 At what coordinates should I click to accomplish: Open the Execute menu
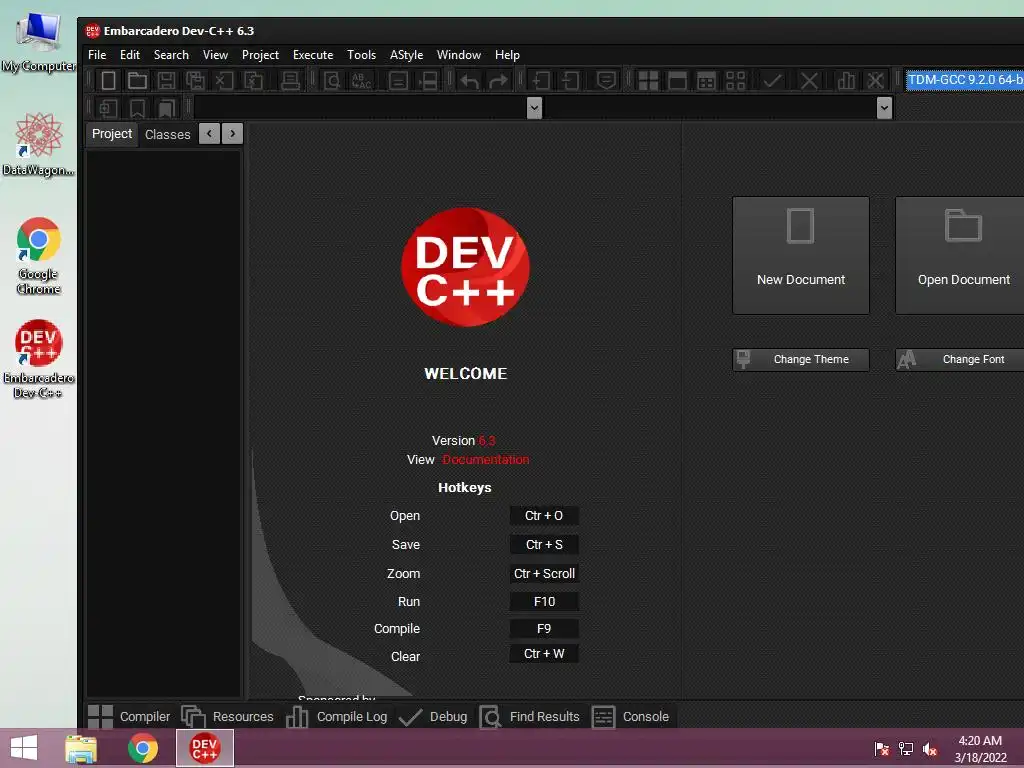pyautogui.click(x=313, y=55)
